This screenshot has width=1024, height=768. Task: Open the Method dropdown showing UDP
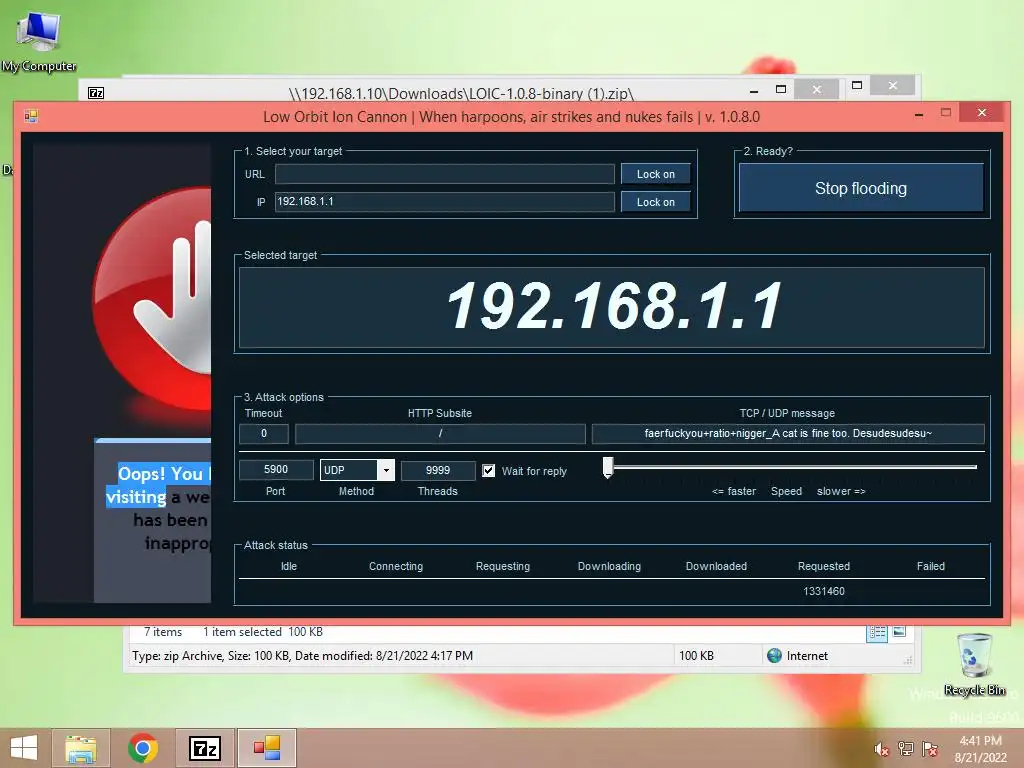click(x=357, y=470)
